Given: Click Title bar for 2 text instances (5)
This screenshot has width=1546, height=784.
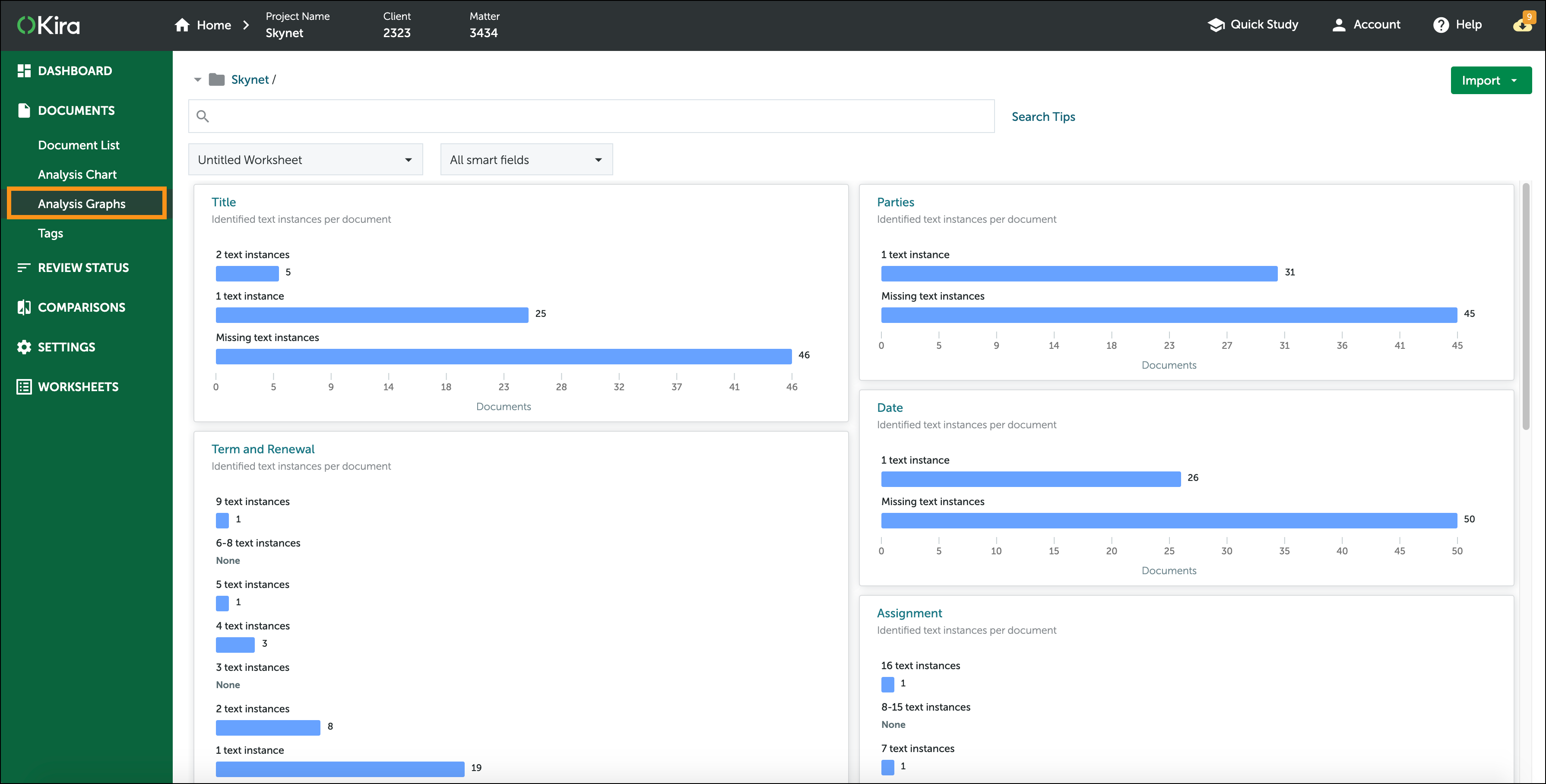Looking at the screenshot, I should [247, 274].
